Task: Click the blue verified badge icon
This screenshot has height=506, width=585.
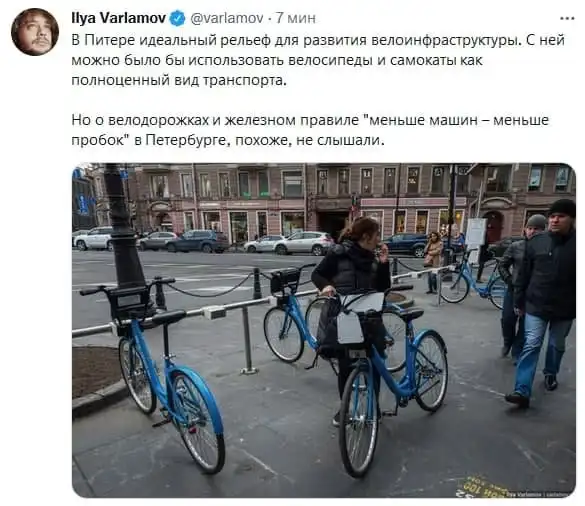Action: [x=178, y=18]
